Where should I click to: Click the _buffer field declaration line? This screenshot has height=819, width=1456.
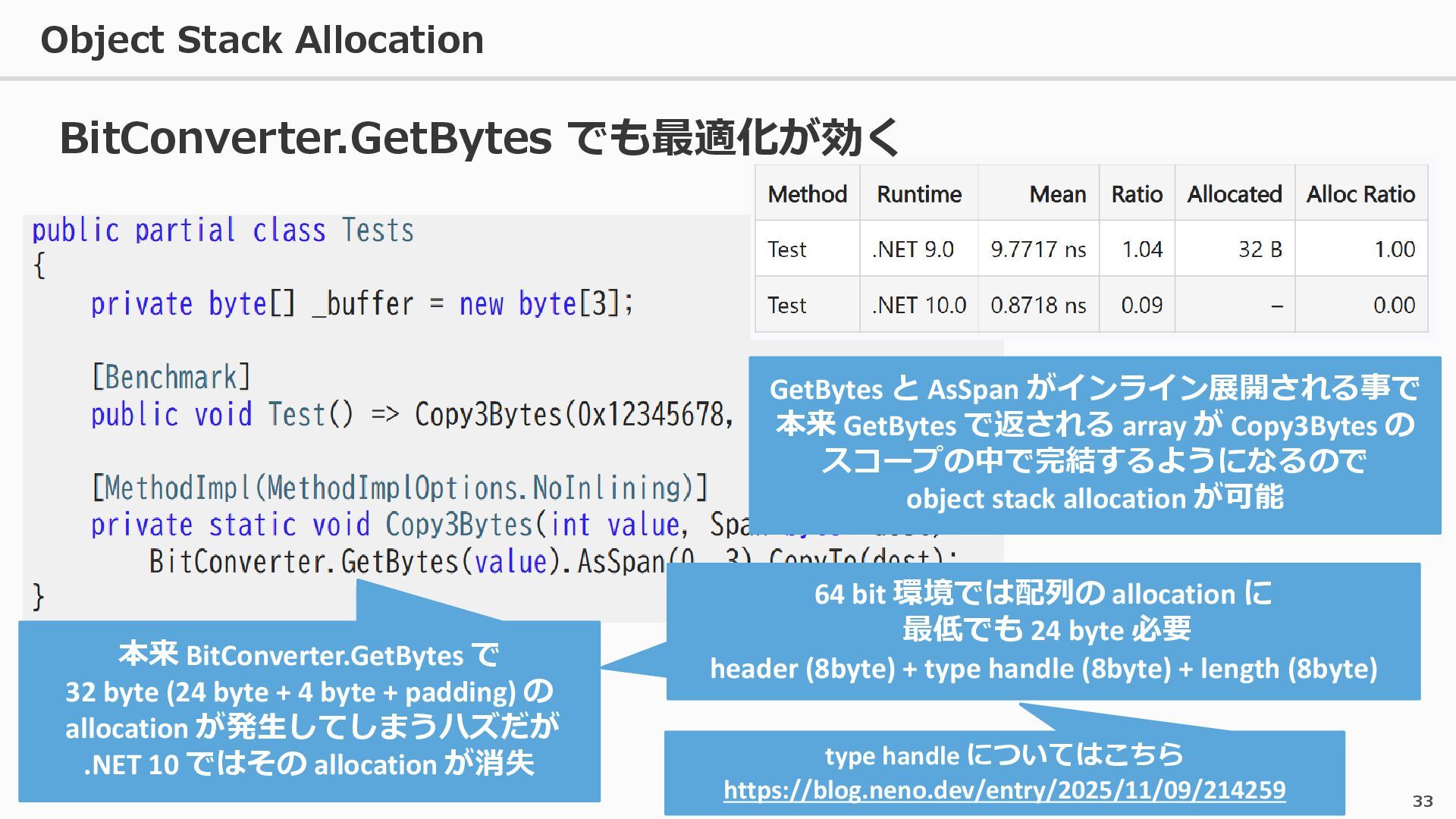[362, 304]
